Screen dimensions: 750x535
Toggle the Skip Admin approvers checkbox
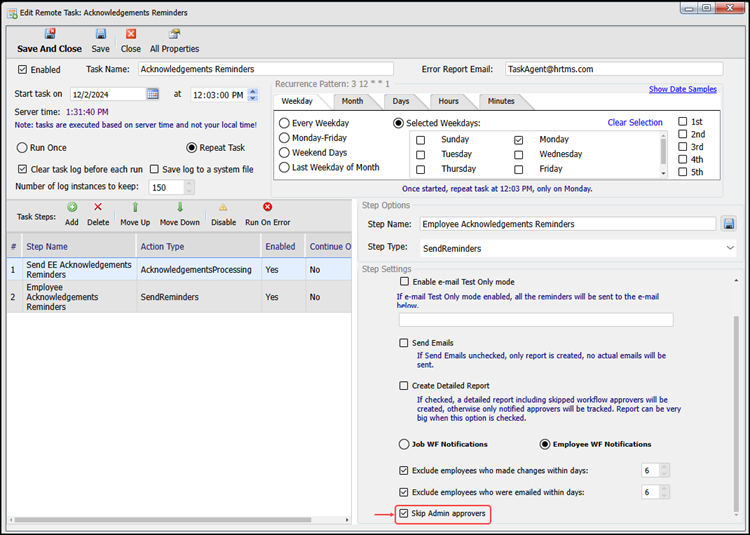click(x=404, y=514)
